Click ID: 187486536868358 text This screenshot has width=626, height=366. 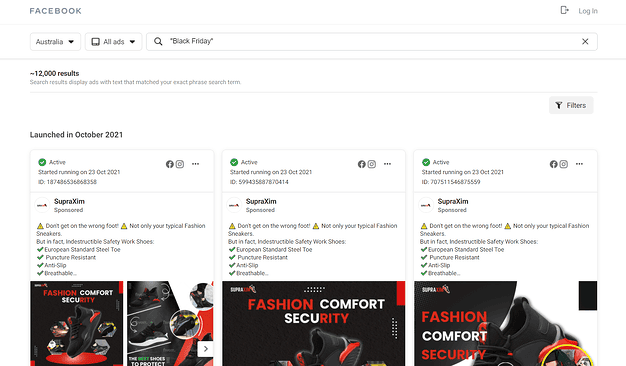pyautogui.click(x=67, y=182)
